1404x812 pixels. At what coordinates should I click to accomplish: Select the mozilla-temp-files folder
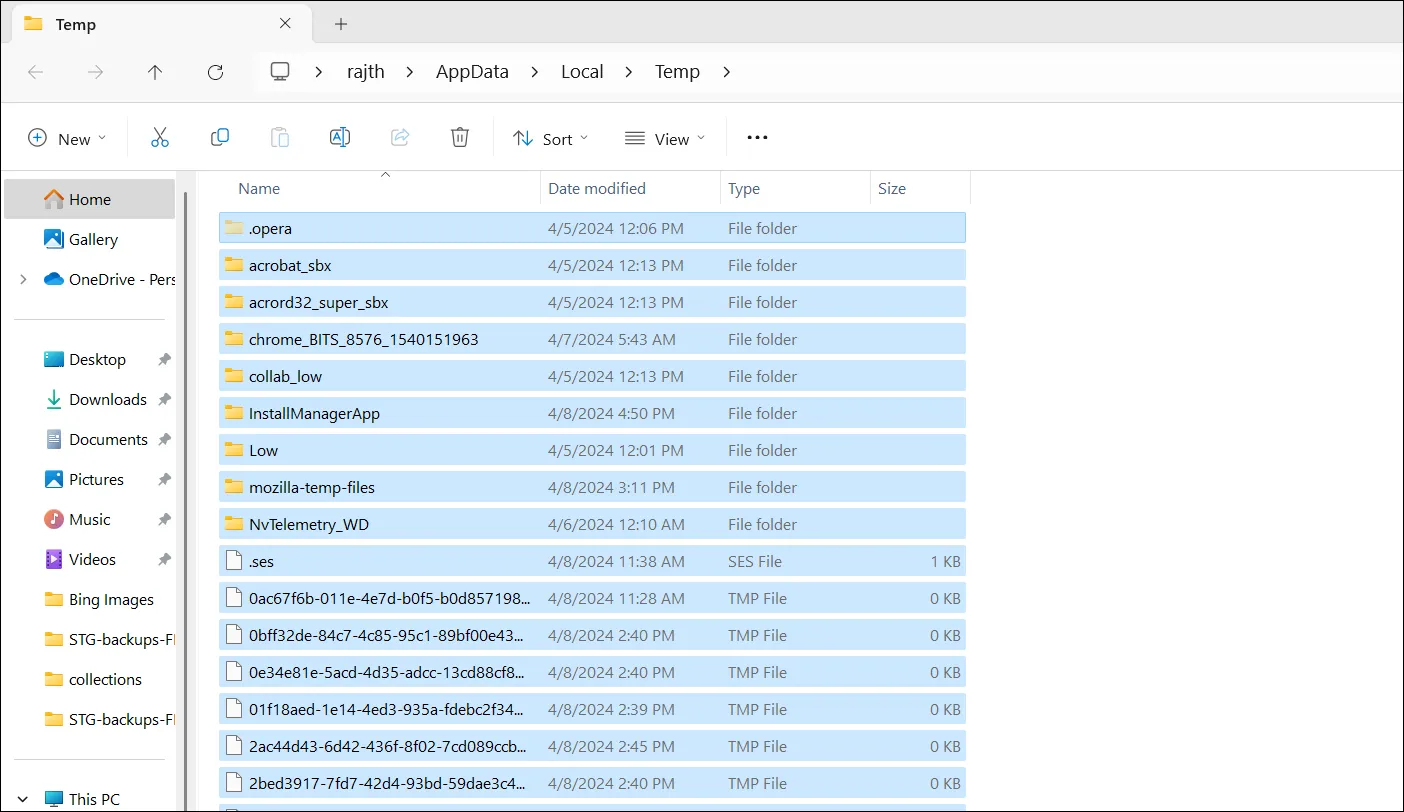(x=312, y=488)
